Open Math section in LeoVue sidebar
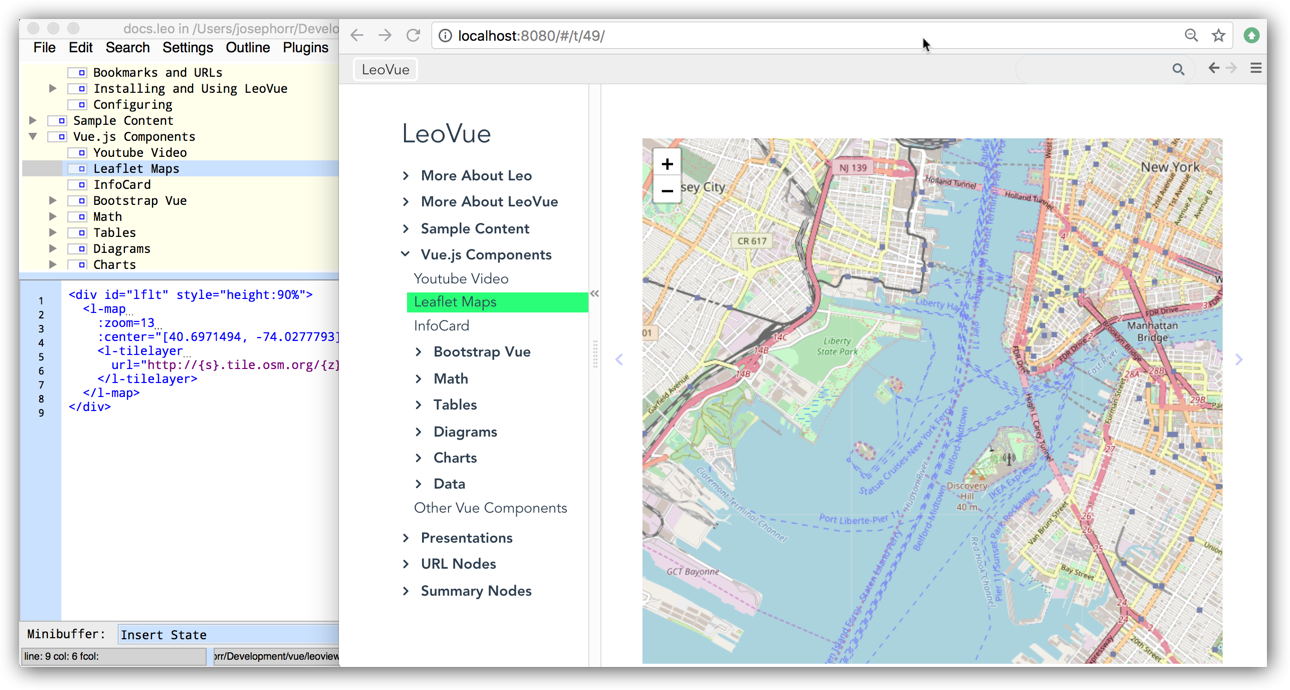The height and width of the screenshot is (690, 1290). click(450, 379)
